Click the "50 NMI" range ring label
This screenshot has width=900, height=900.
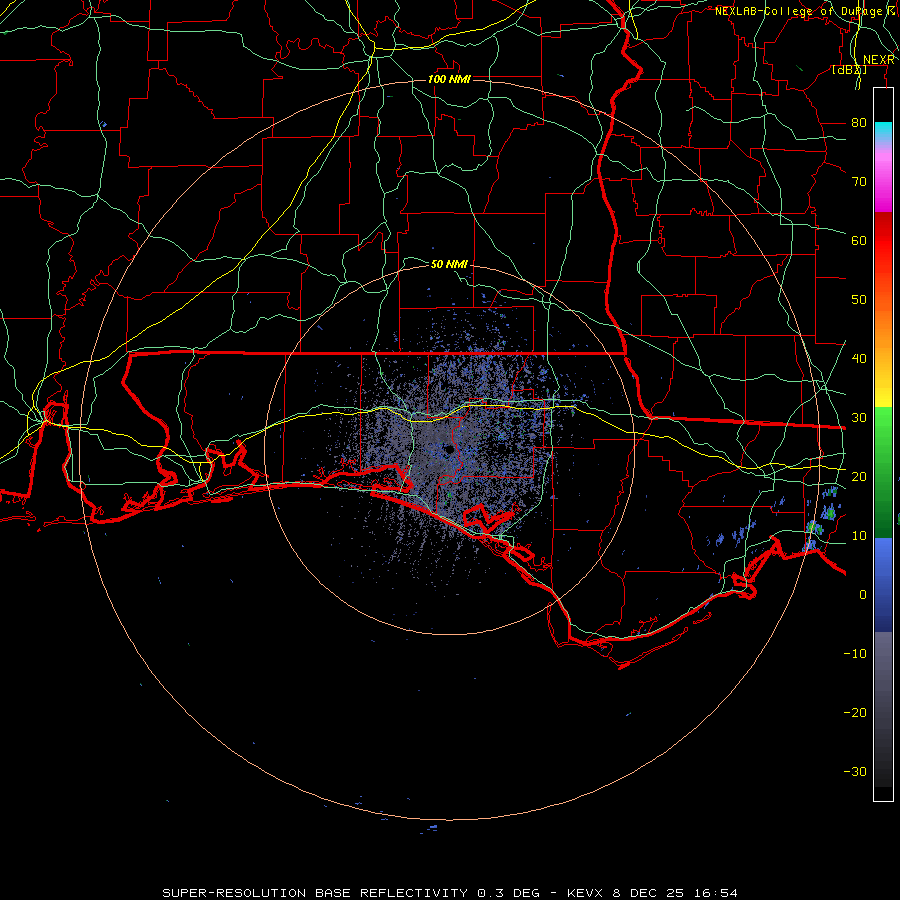pos(449,264)
